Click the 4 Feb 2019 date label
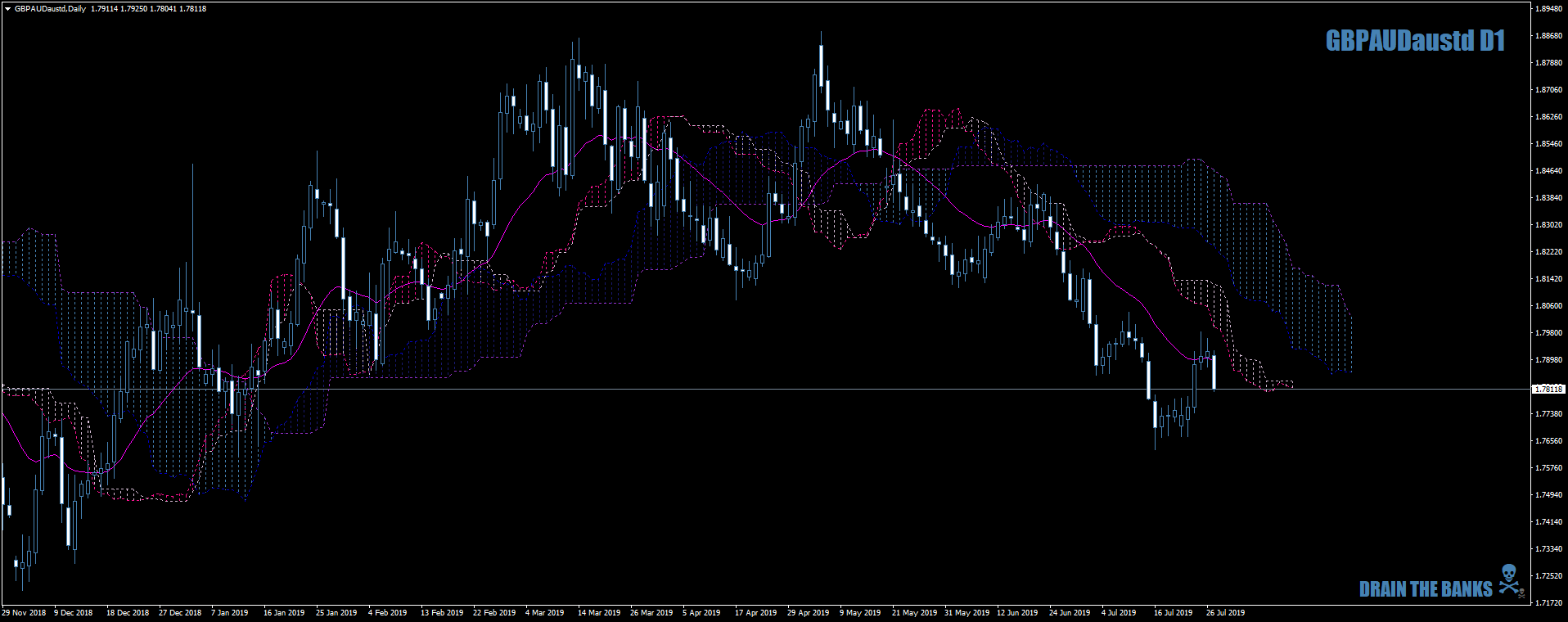Viewport: 1568px width, 622px height. [388, 613]
